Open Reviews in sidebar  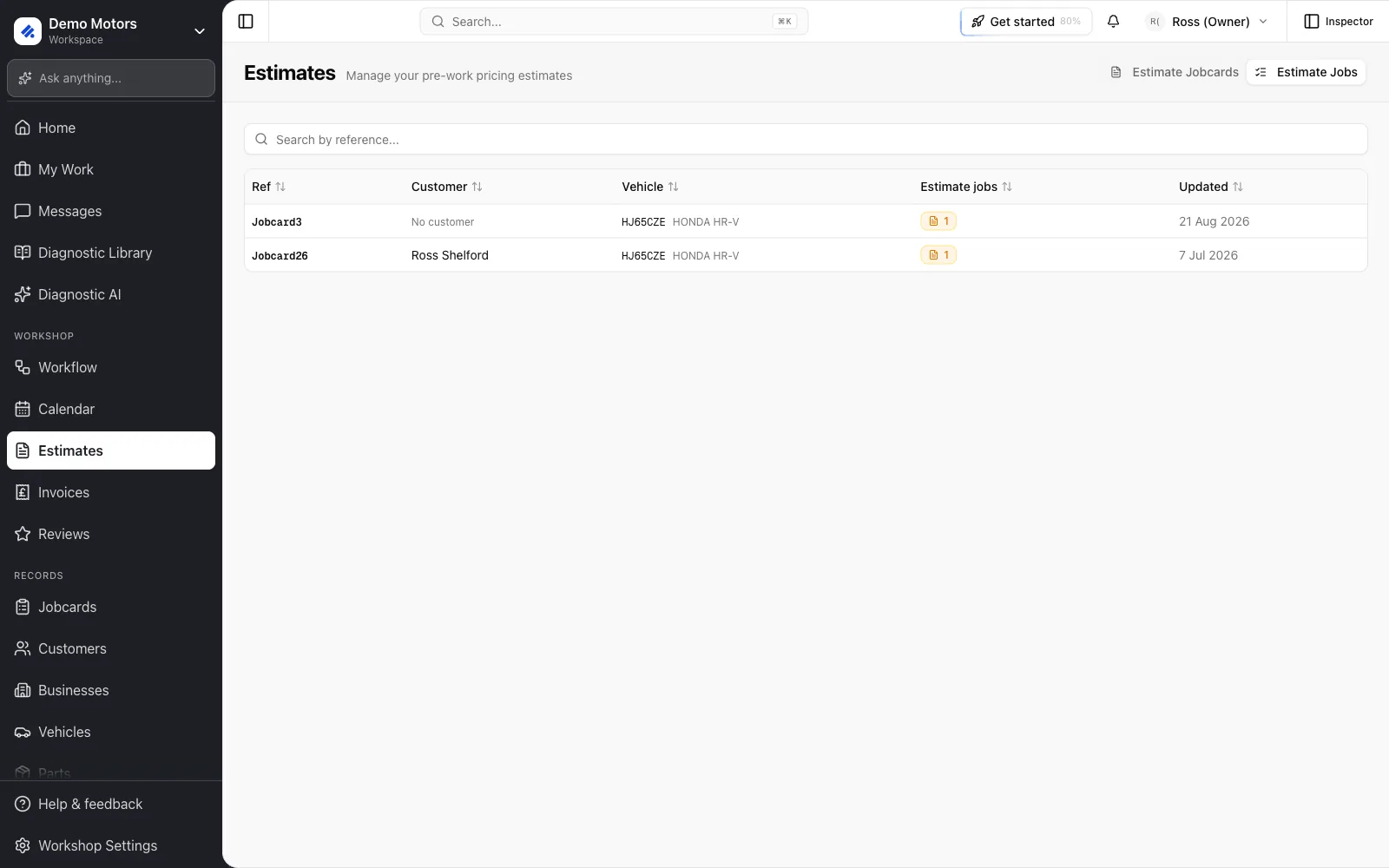(111, 534)
